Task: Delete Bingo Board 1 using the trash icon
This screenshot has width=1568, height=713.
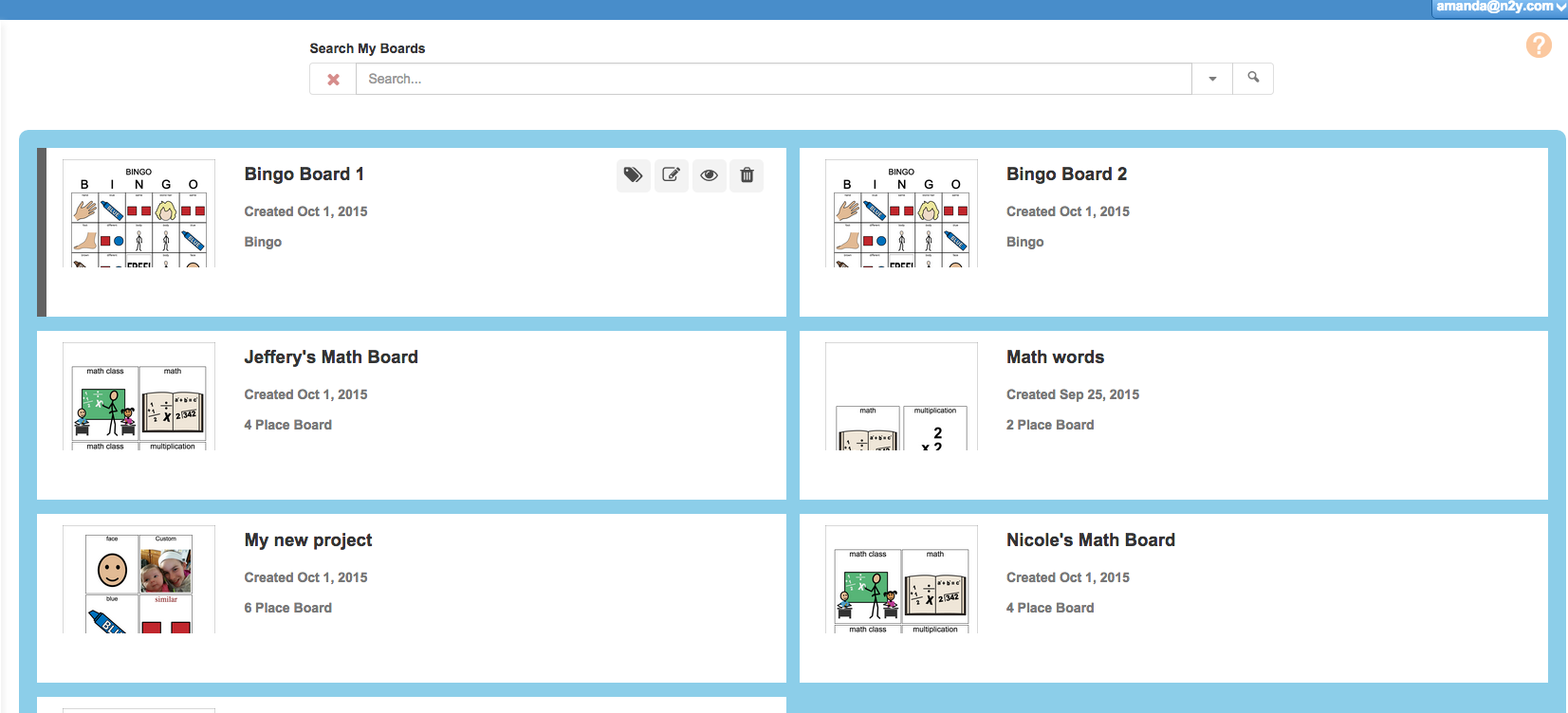Action: tap(747, 175)
